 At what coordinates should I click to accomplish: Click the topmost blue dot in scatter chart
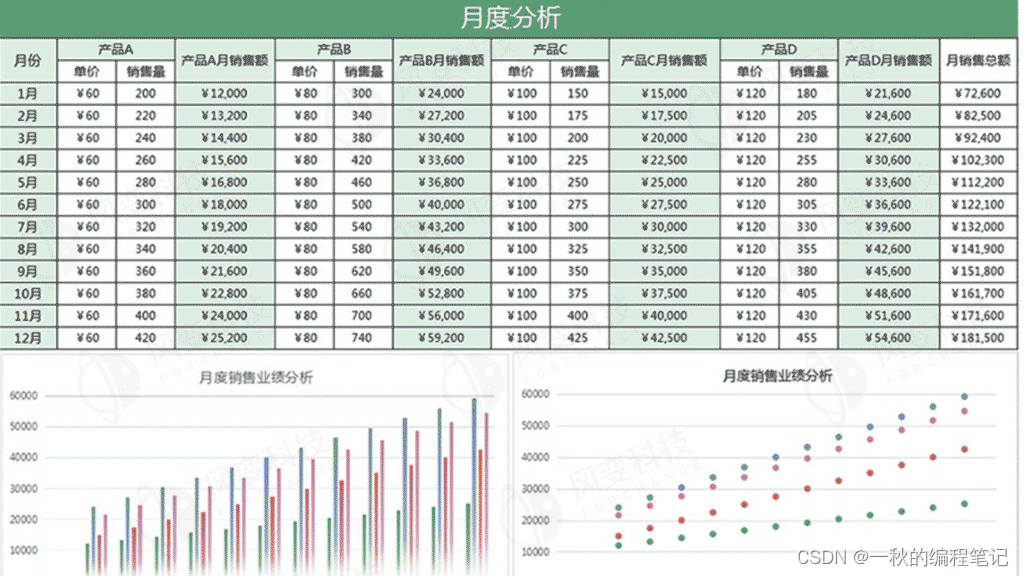(x=964, y=396)
